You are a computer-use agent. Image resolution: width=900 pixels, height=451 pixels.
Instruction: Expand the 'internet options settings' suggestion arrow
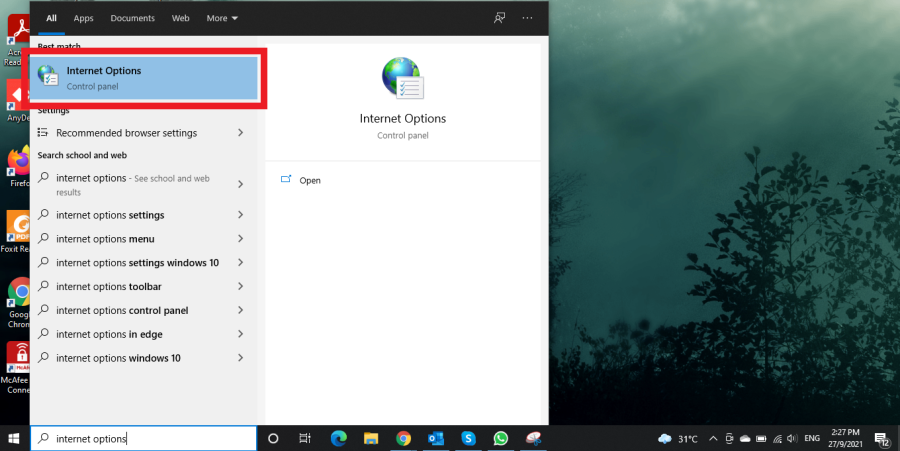(x=241, y=215)
